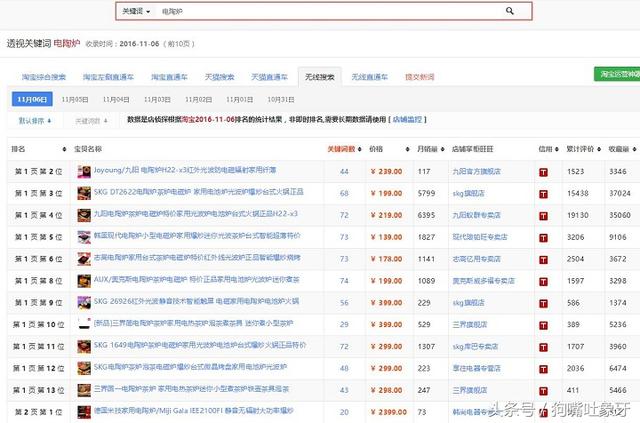Viewport: 640px width, 423px height.
Task: Select the 无线搜索 tab
Action: [x=320, y=77]
